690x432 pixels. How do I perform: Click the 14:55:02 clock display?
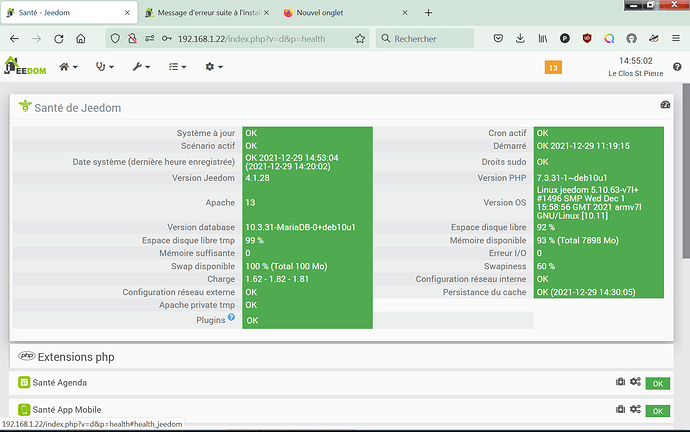(x=635, y=61)
